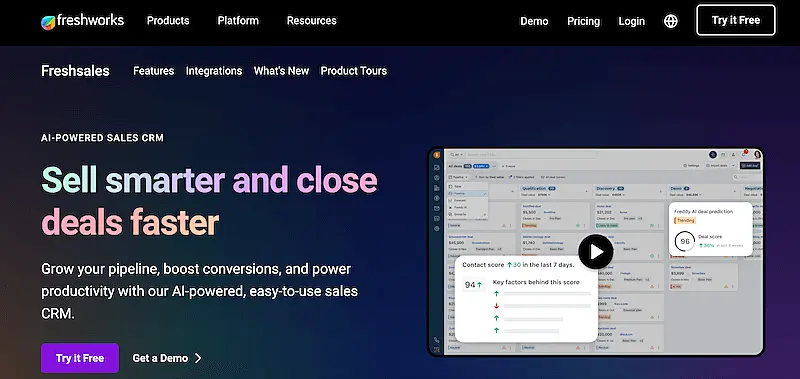Click the outlined Try it Free header button

pos(736,20)
